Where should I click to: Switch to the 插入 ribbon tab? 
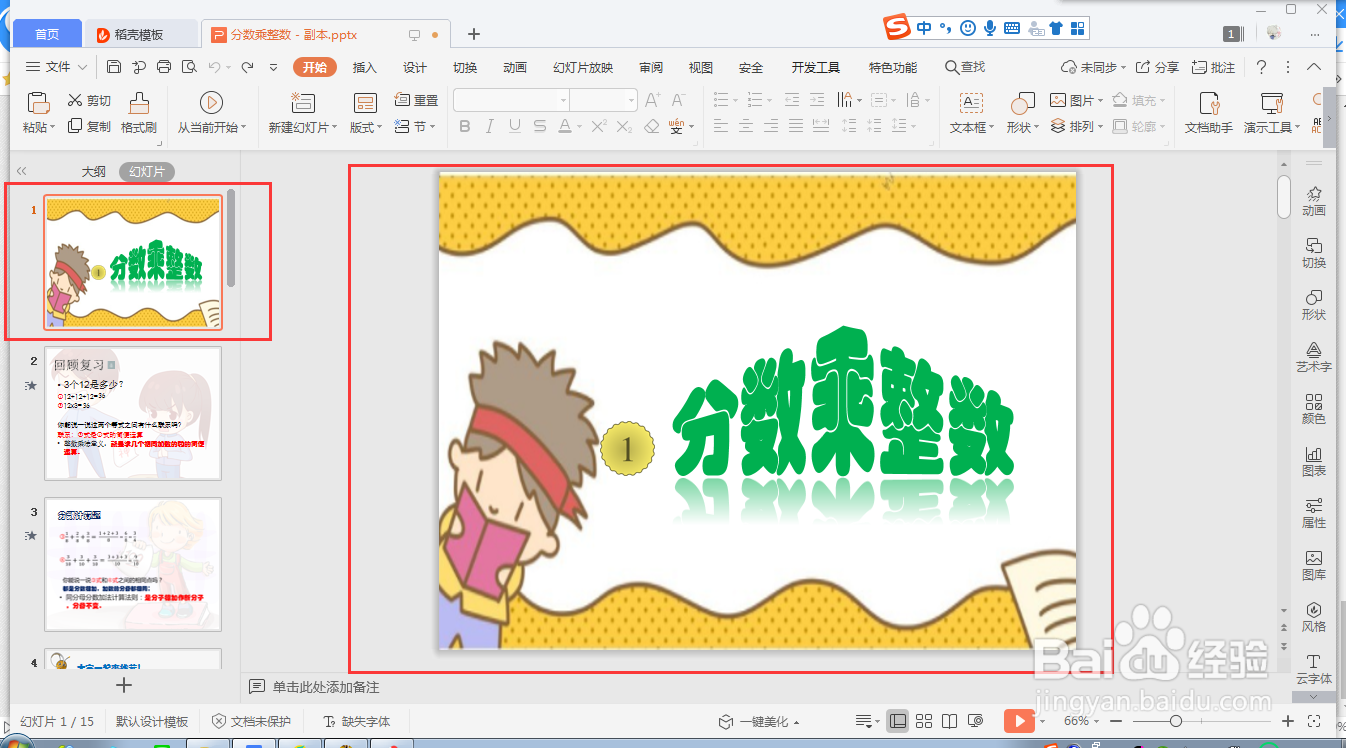pyautogui.click(x=364, y=67)
